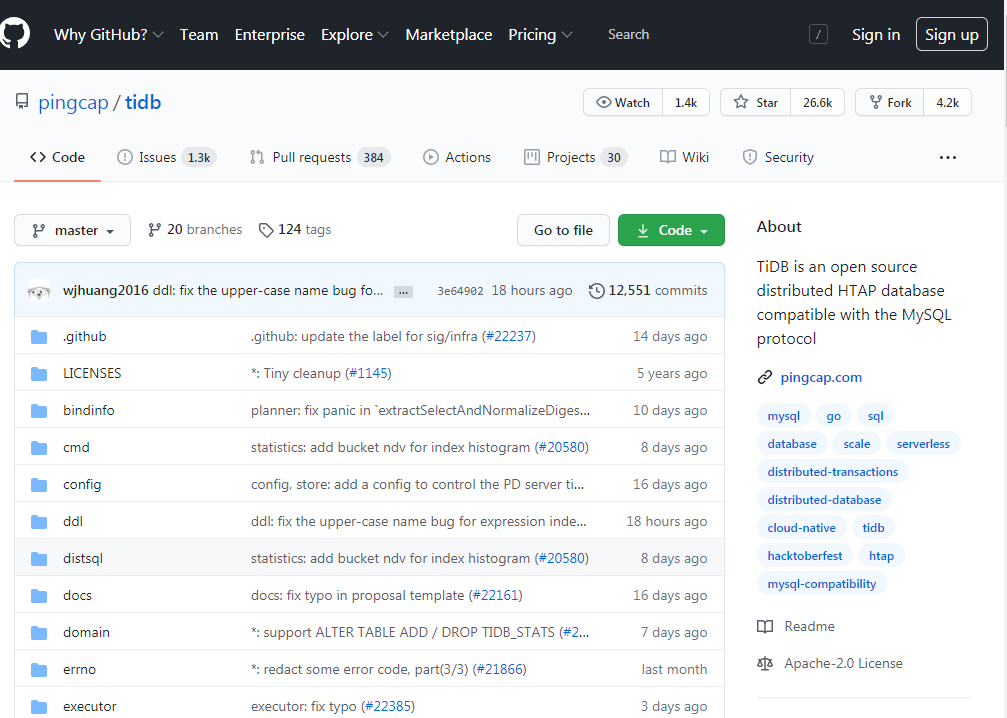
Task: Click wjhuang2016 avatar image
Action: (x=39, y=291)
